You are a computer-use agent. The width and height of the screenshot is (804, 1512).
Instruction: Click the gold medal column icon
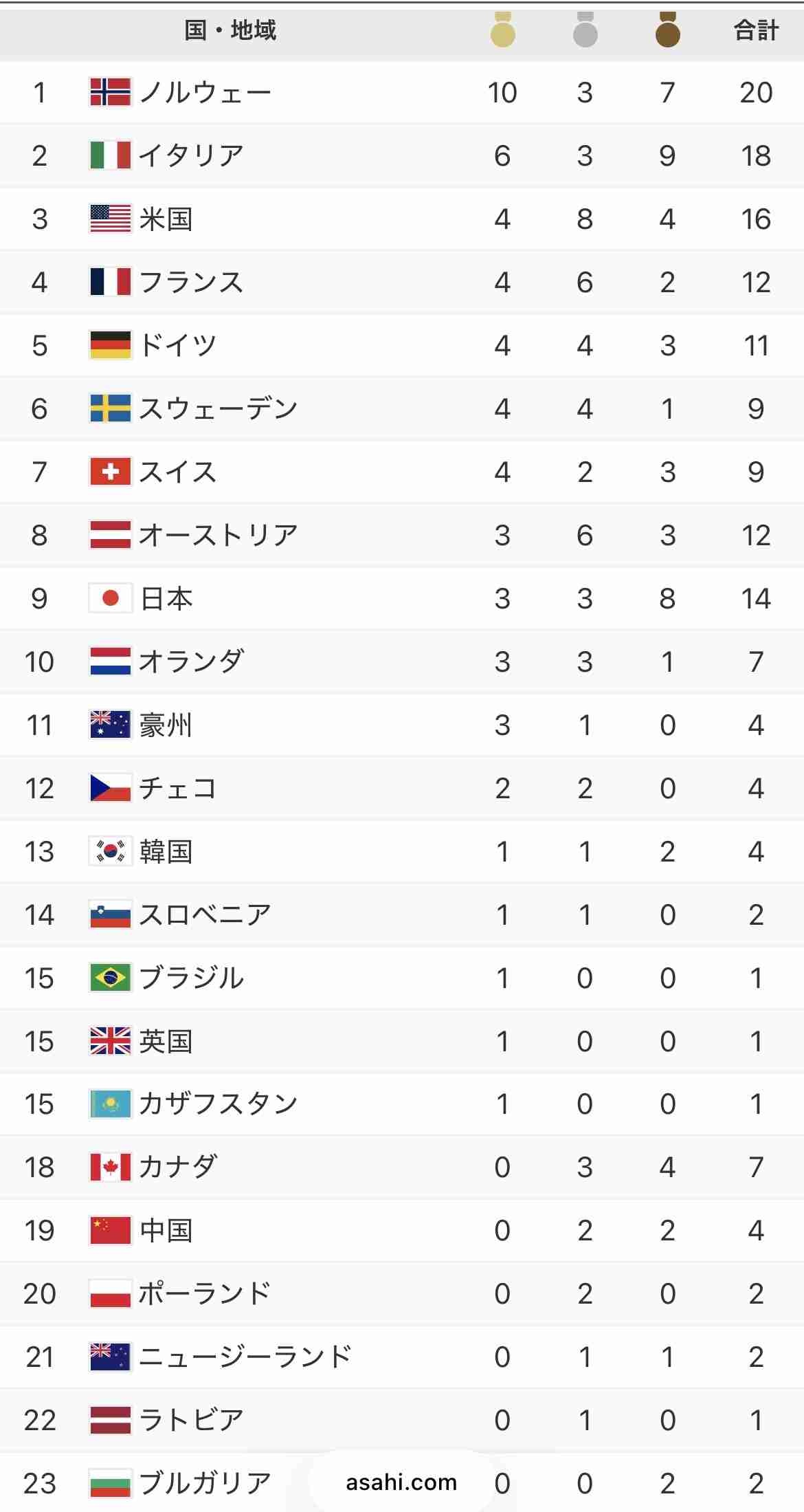[x=502, y=31]
